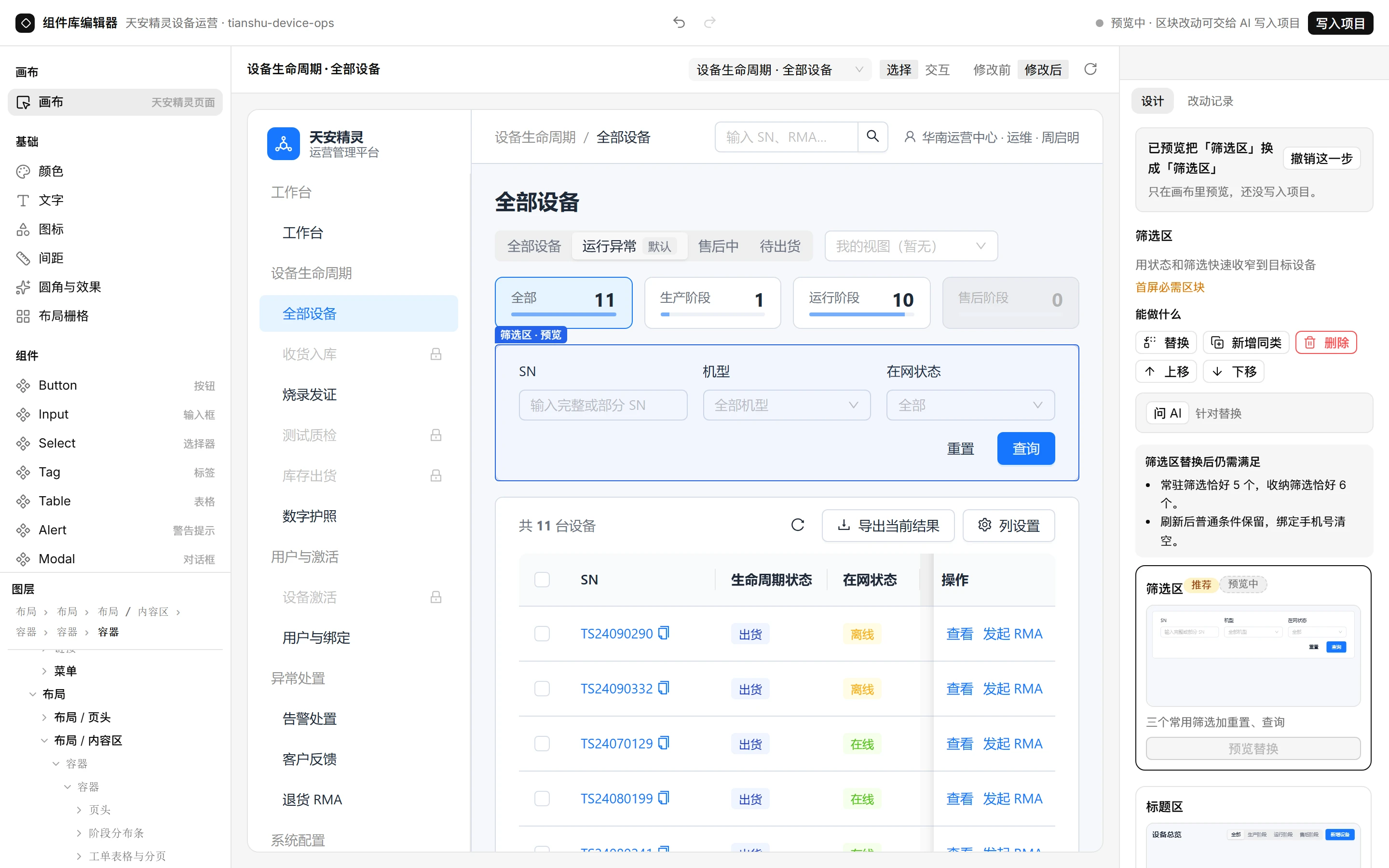This screenshot has height=868, width=1389.
Task: Open the 颜色 palette item
Action: tap(115, 171)
